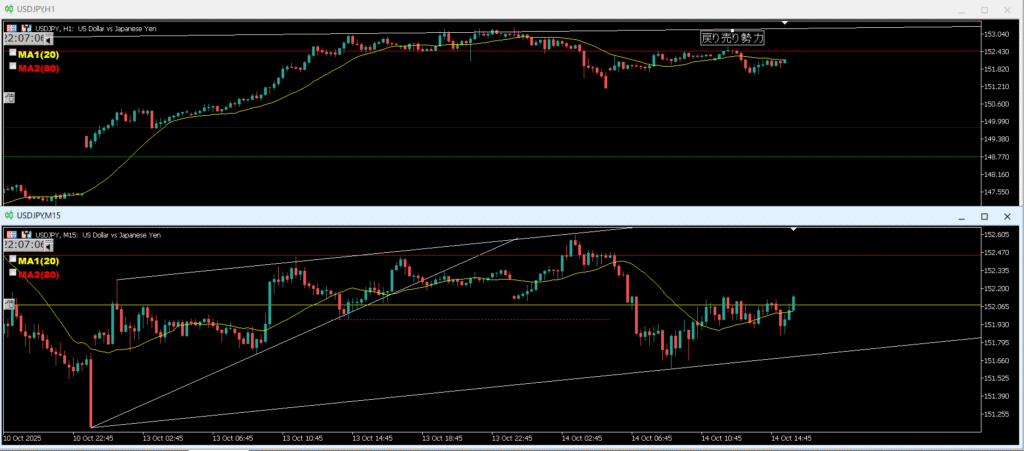
Task: Close the USDJPY,H1 chart window
Action: (x=1008, y=10)
